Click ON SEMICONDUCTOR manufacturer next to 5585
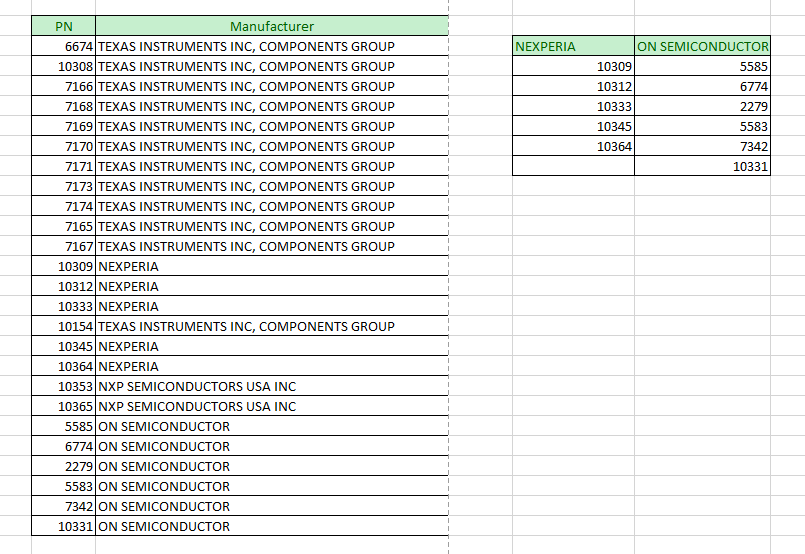Screen dimensions: 805x554 [272, 427]
